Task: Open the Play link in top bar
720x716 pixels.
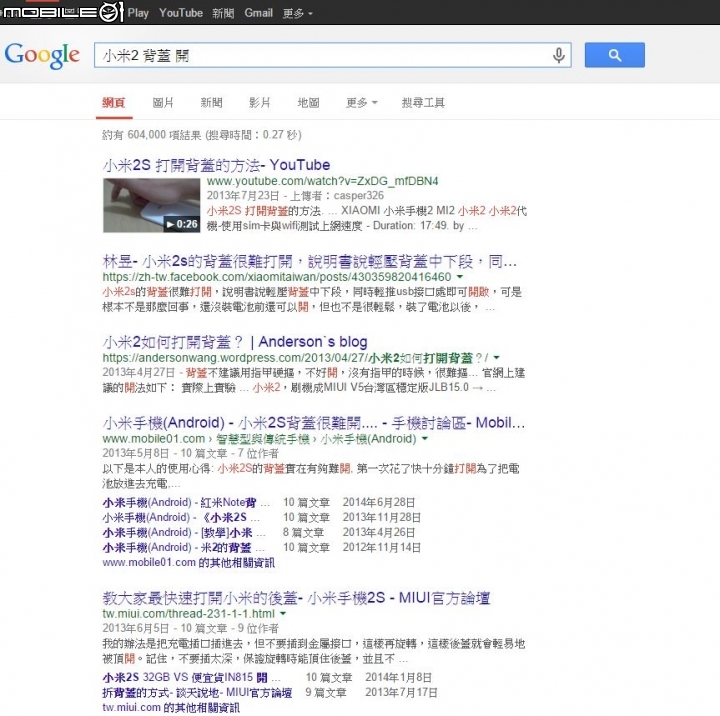Action: pyautogui.click(x=138, y=13)
